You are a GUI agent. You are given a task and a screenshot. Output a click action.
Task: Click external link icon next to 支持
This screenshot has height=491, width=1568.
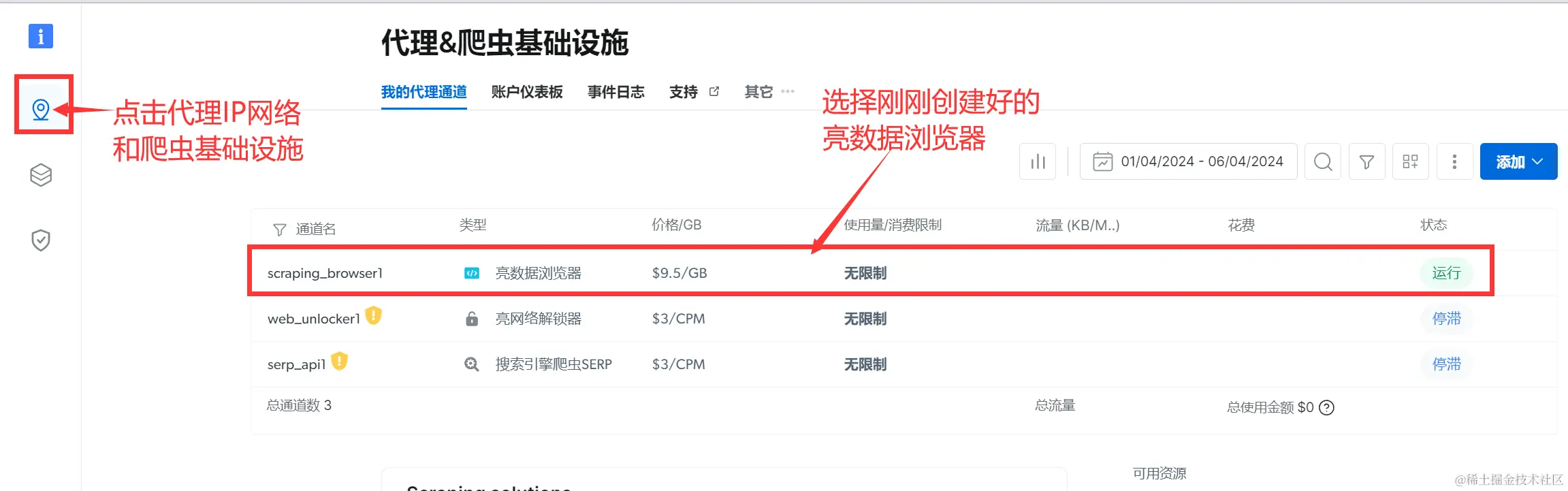tap(714, 91)
